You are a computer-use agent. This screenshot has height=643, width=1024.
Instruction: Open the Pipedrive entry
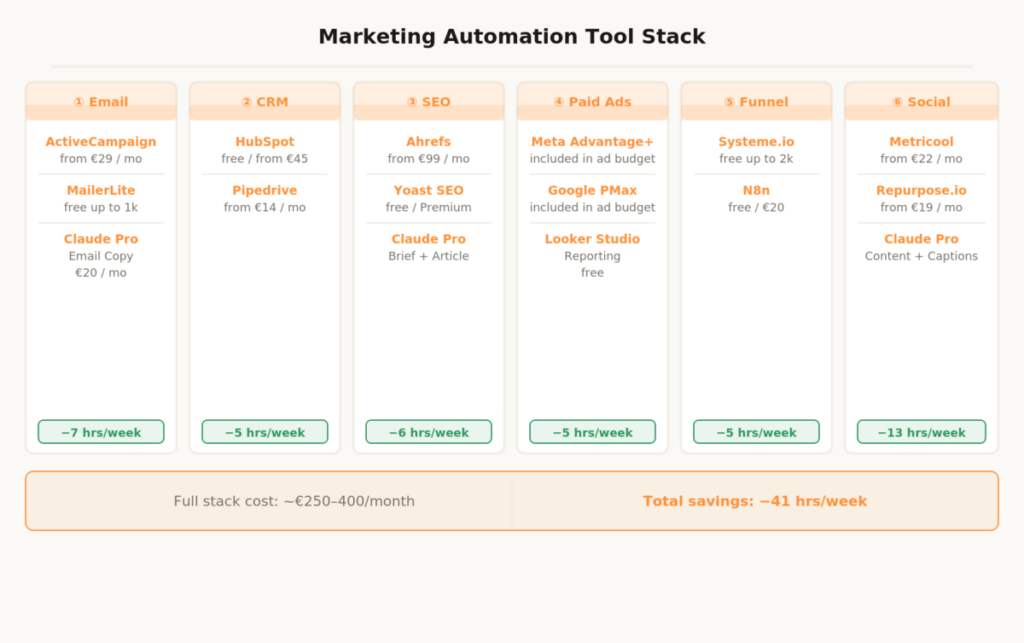265,190
